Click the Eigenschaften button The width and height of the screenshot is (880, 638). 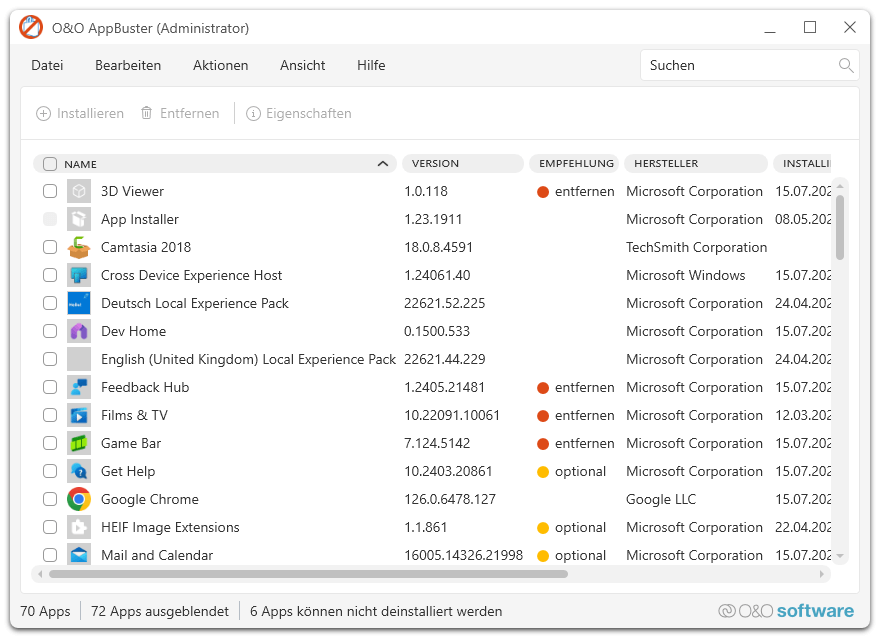coord(299,113)
